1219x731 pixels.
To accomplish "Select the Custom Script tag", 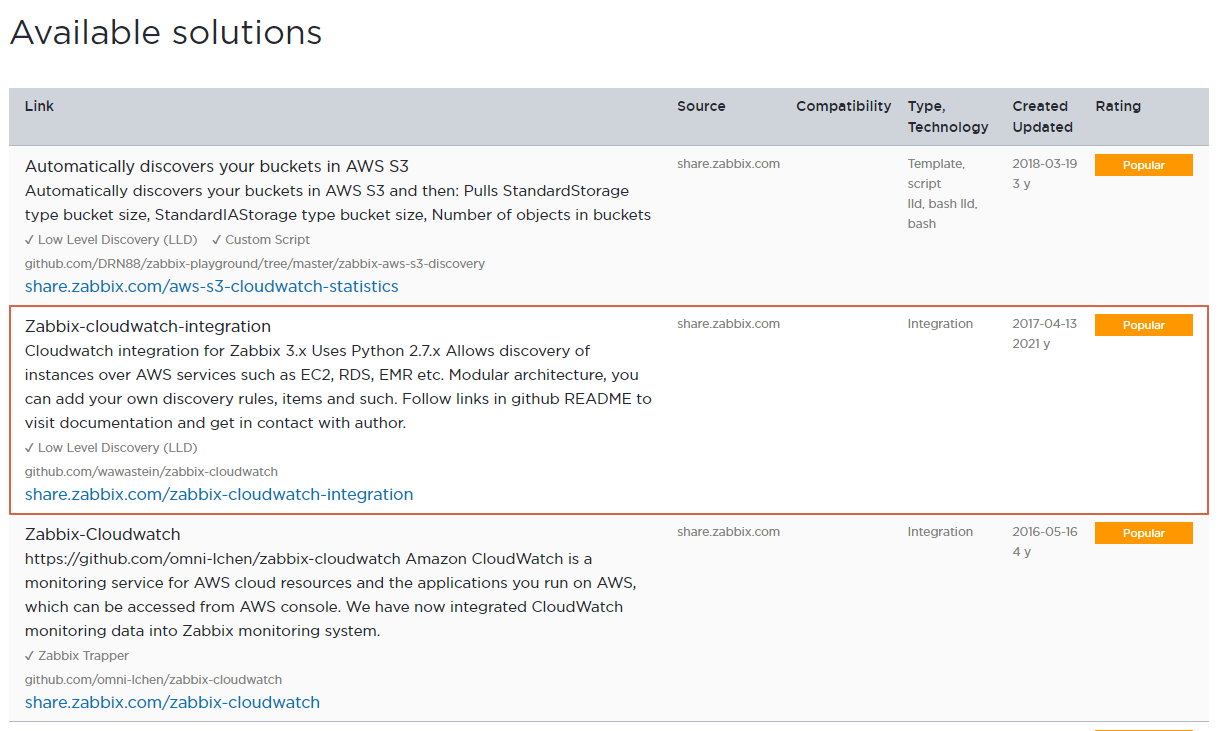I will [x=261, y=240].
